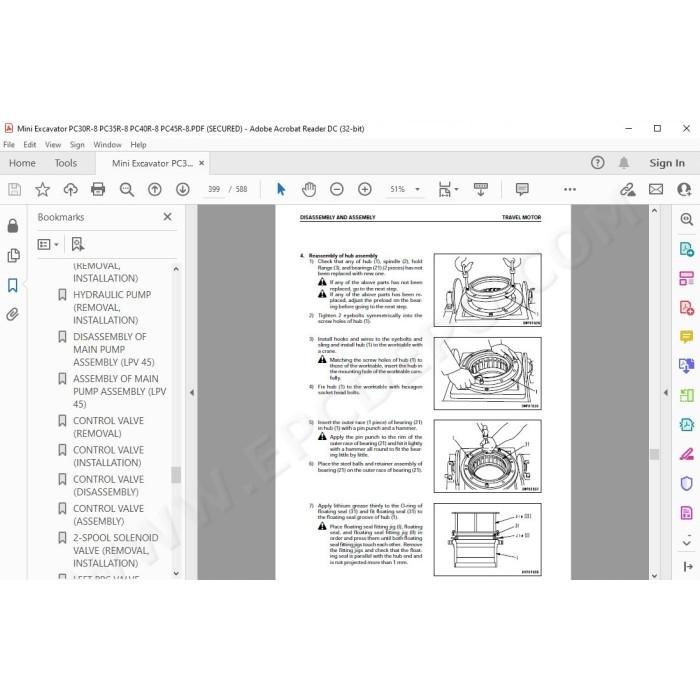Open more tools ellipsis menu

pyautogui.click(x=570, y=189)
